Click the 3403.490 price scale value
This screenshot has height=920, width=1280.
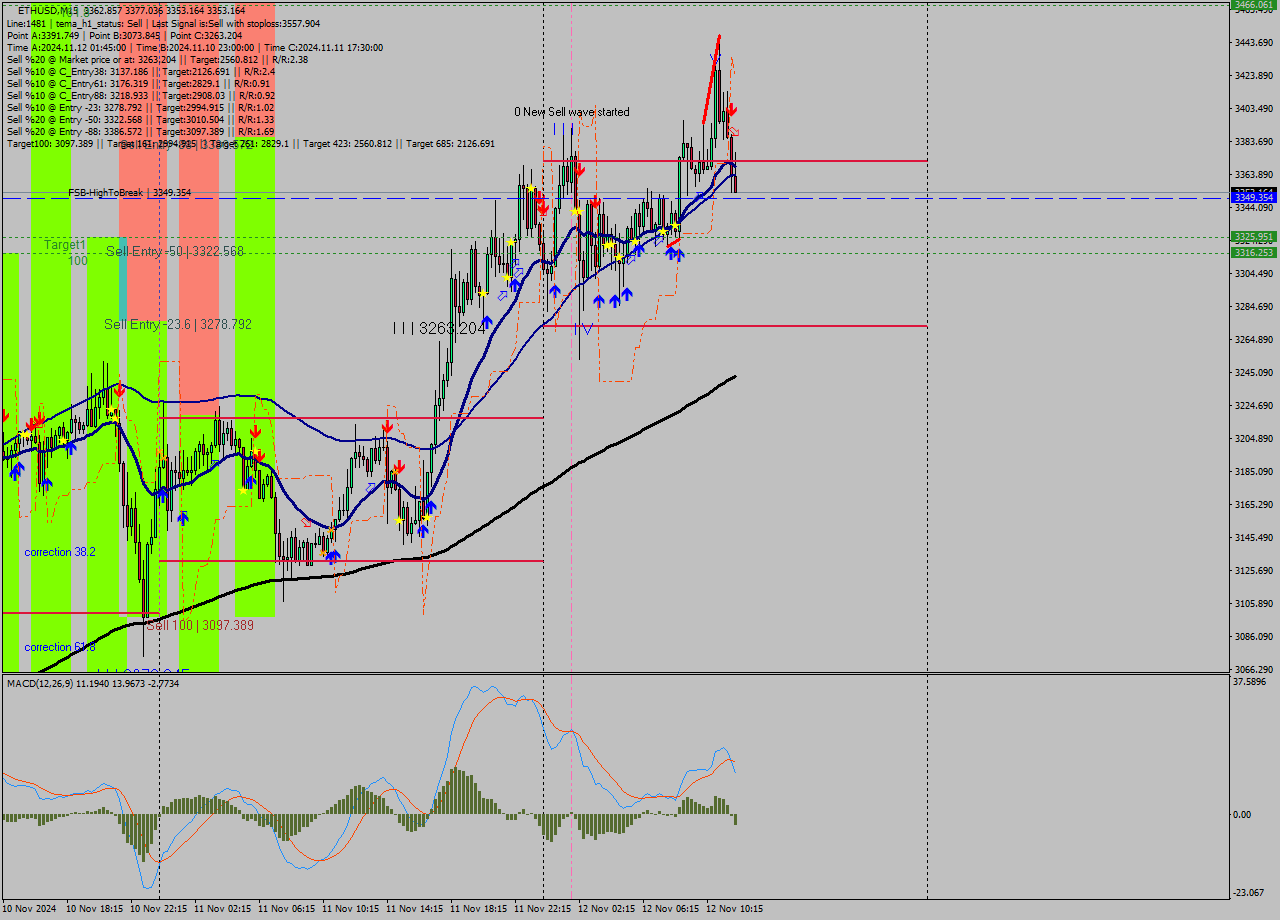1254,108
